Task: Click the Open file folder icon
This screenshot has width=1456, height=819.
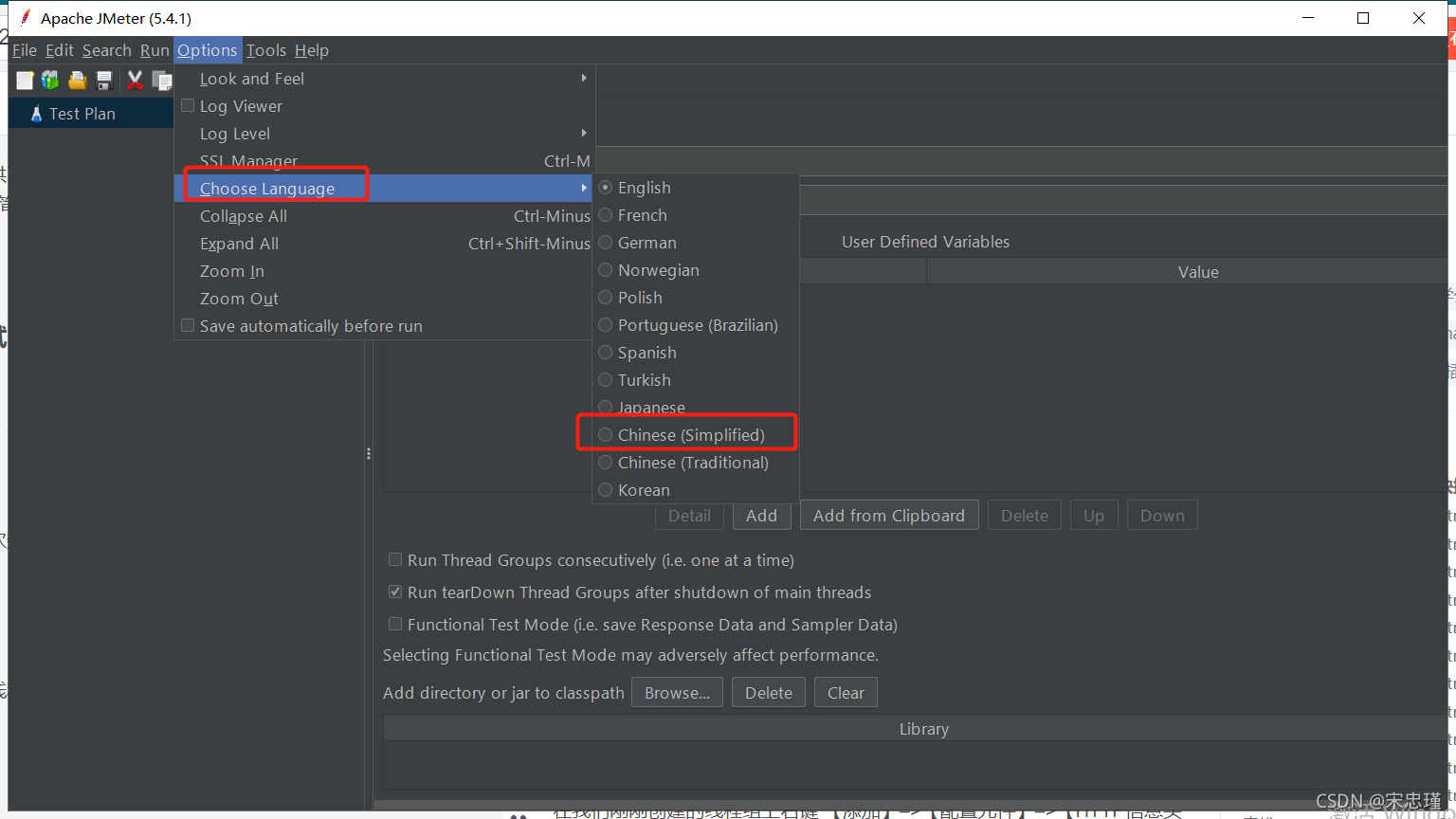Action: tap(77, 81)
